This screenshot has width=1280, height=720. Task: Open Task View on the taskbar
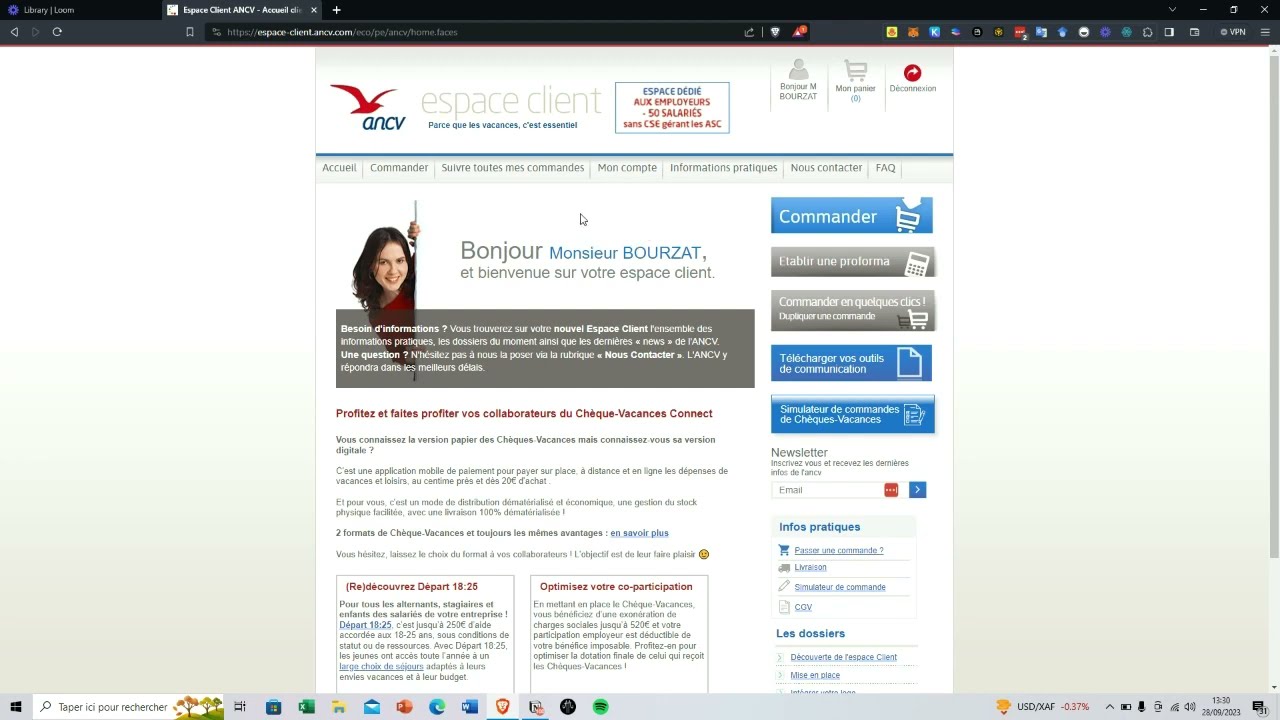[x=240, y=707]
